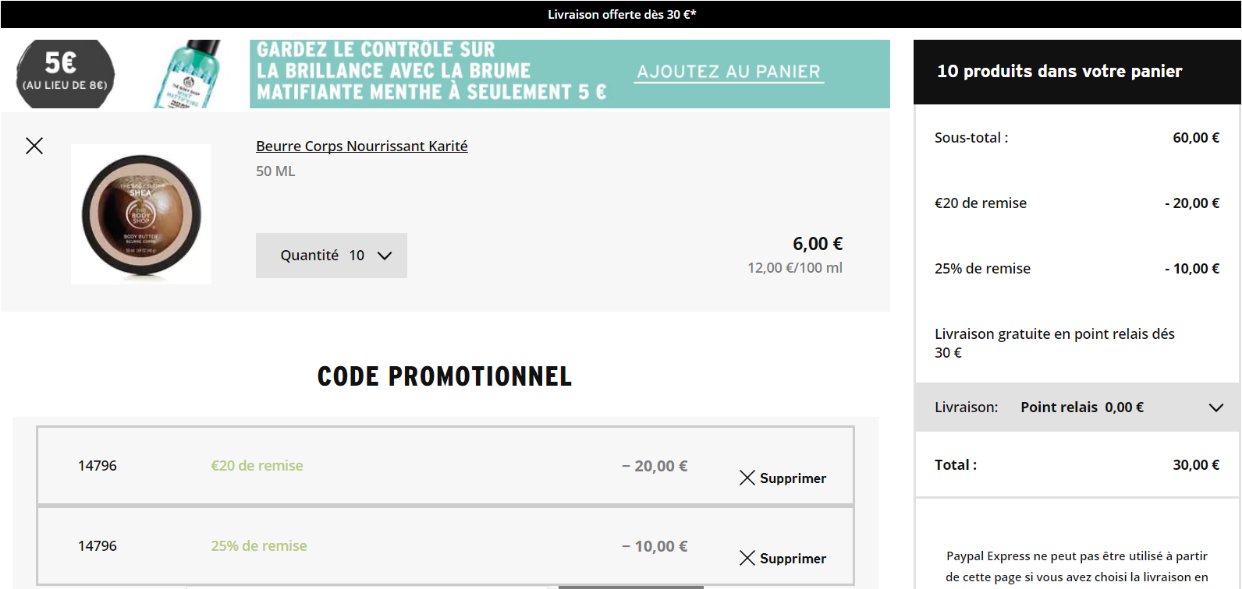The height and width of the screenshot is (589, 1242).
Task: Click X icon beside first Supprimer
Action: 747,478
